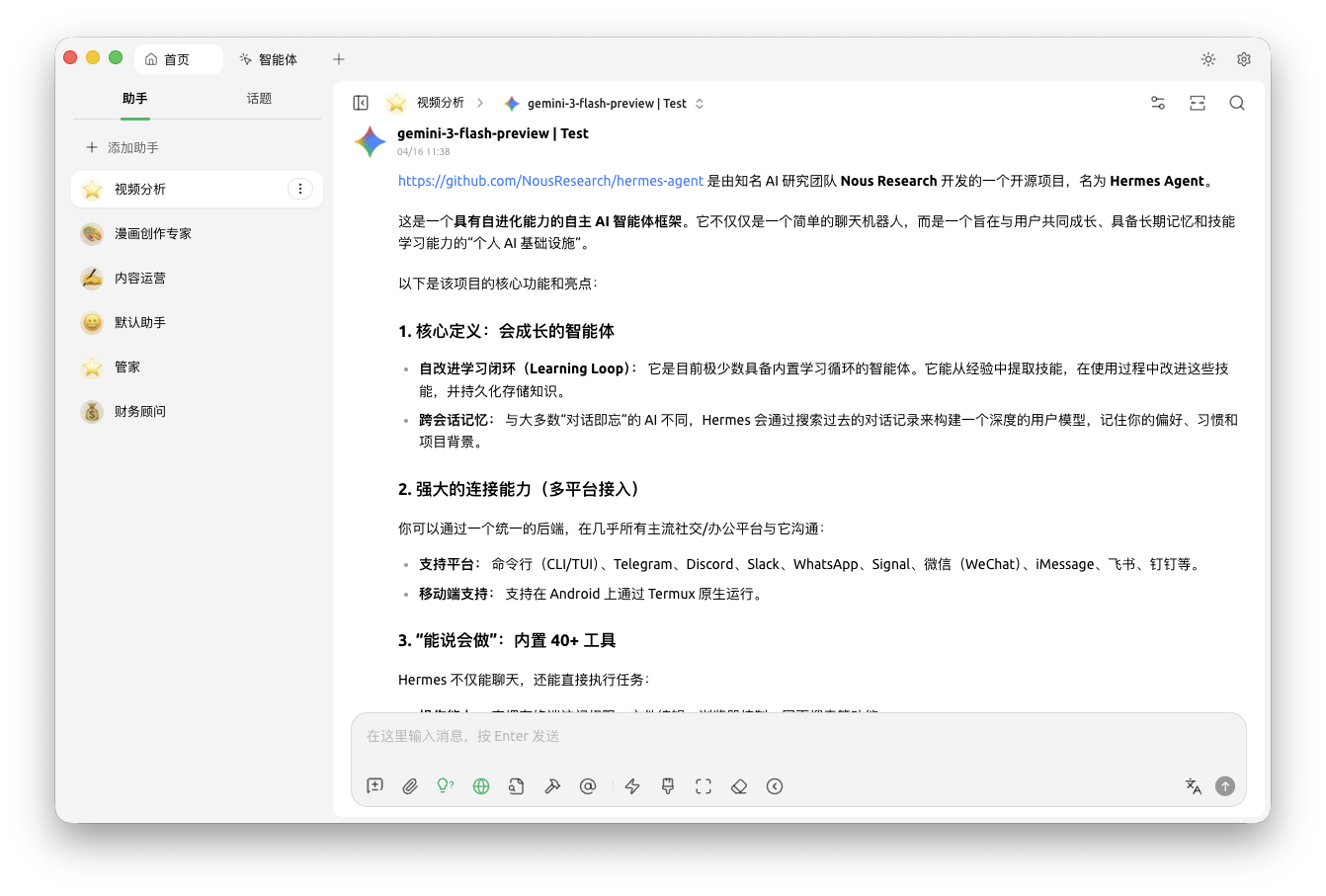
Task: Attach a file with the paperclip icon
Action: (x=410, y=785)
